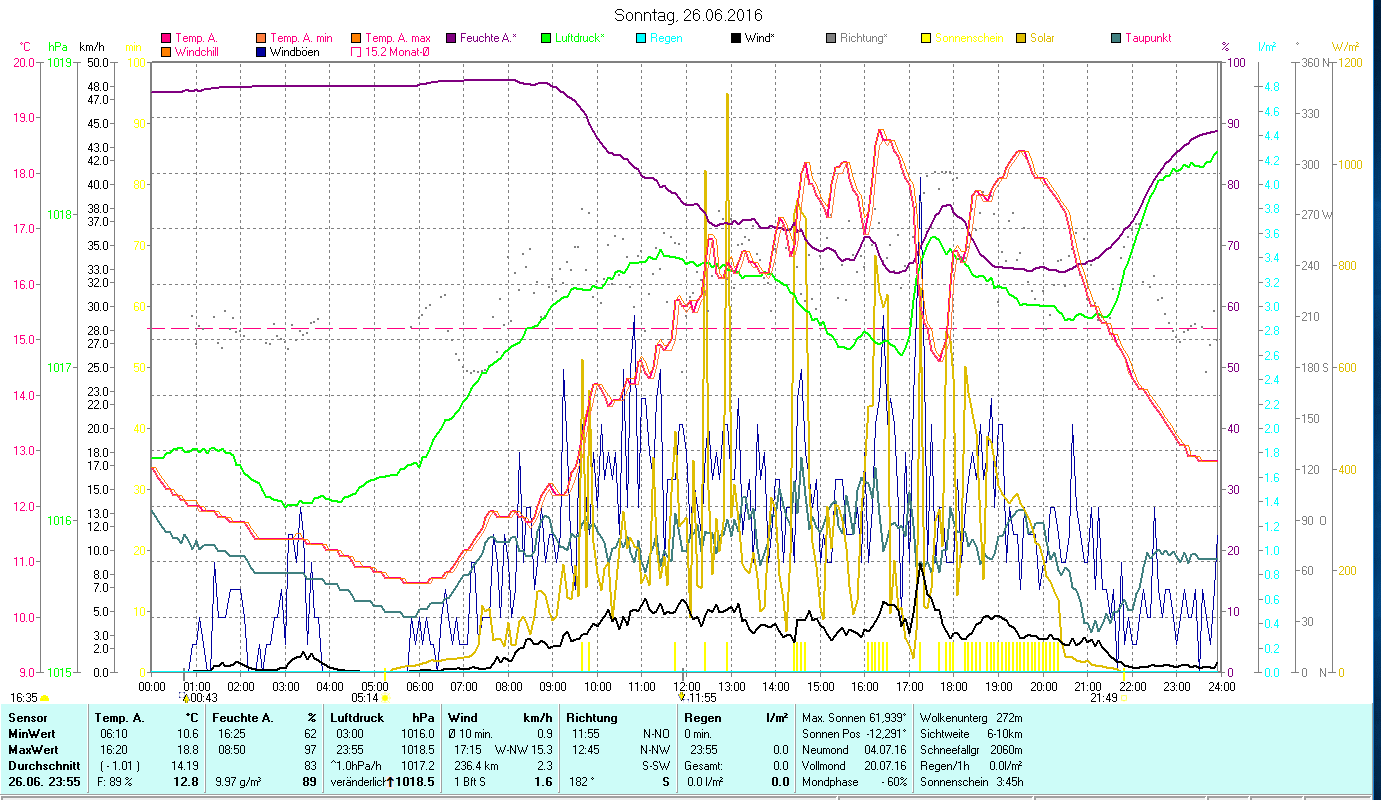The height and width of the screenshot is (800, 1381).
Task: Click the purple Feuchte A.* legend swatch
Action: (x=451, y=39)
